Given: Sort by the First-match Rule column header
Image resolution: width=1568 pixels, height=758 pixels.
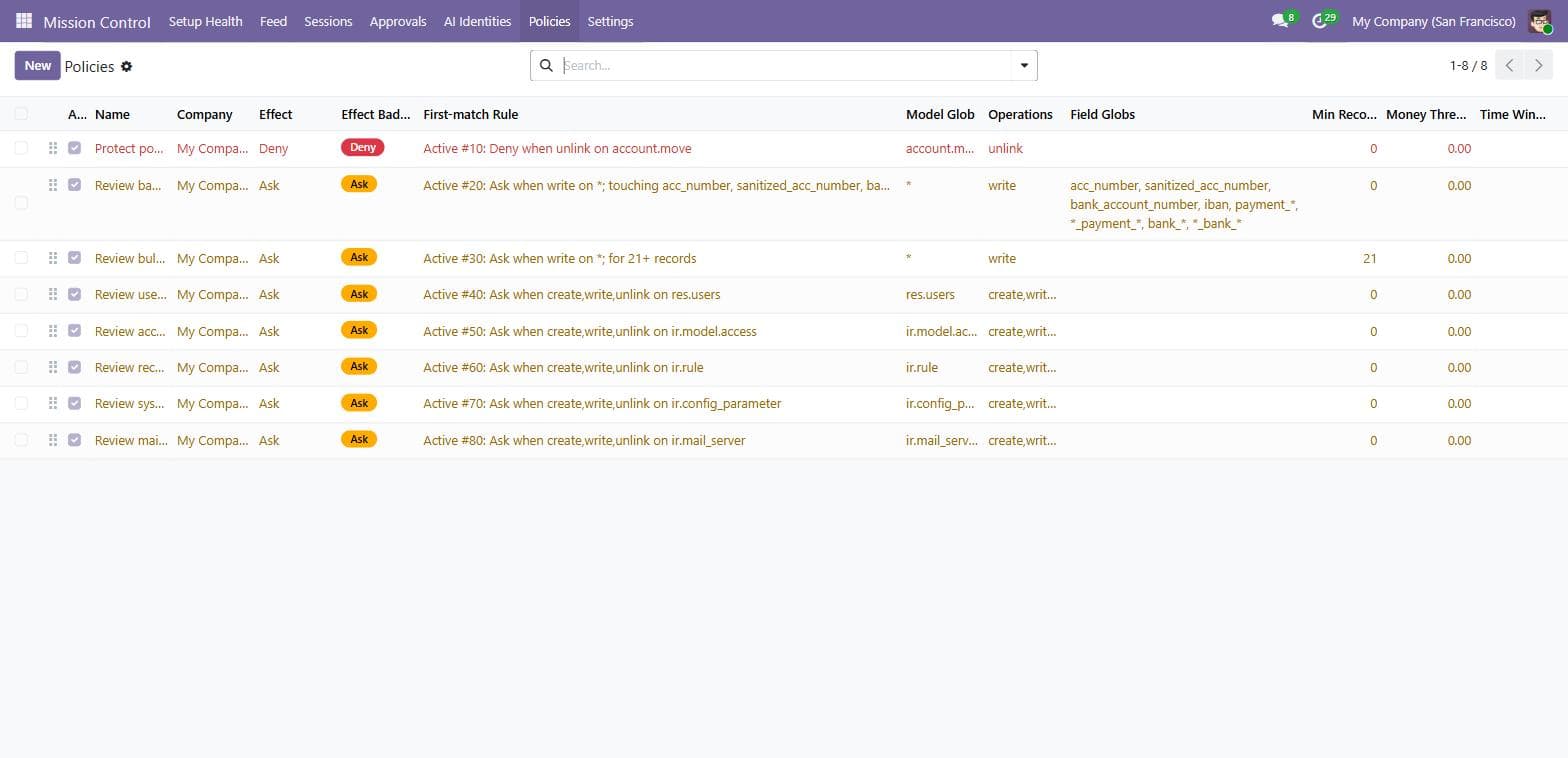Looking at the screenshot, I should (470, 114).
